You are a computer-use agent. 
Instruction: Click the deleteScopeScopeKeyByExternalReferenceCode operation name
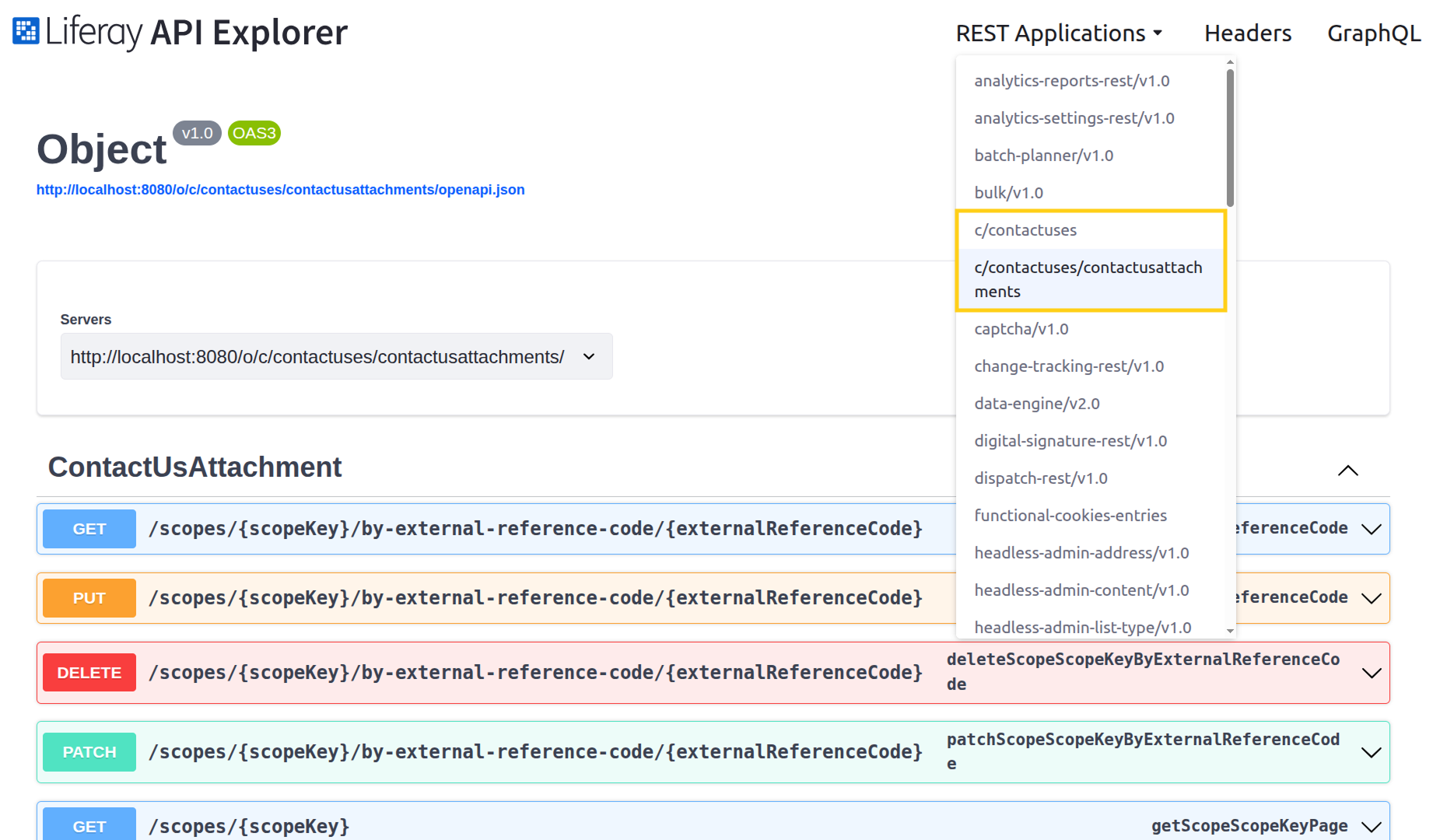pos(1143,672)
